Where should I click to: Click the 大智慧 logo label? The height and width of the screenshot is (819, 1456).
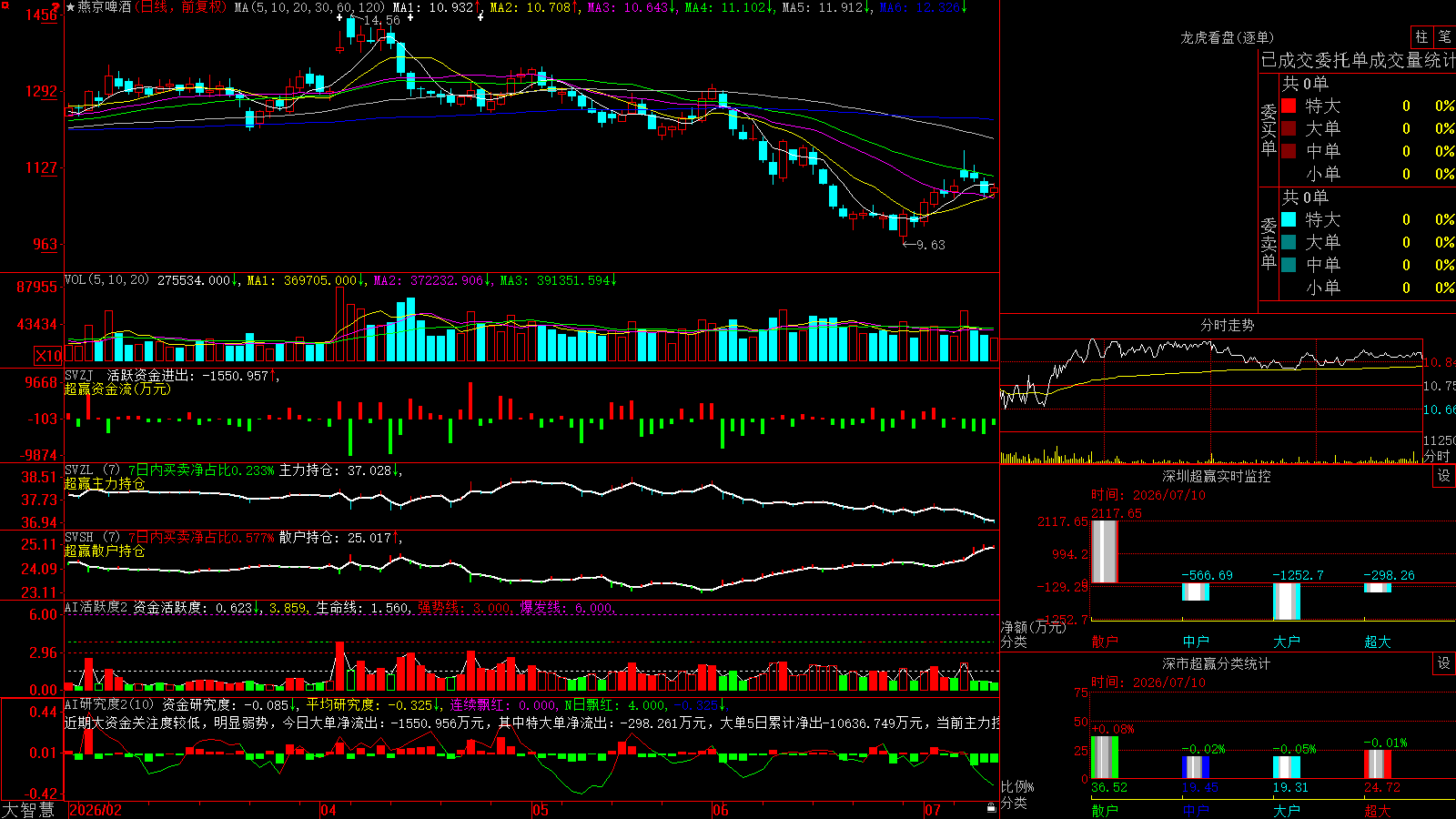pyautogui.click(x=28, y=810)
